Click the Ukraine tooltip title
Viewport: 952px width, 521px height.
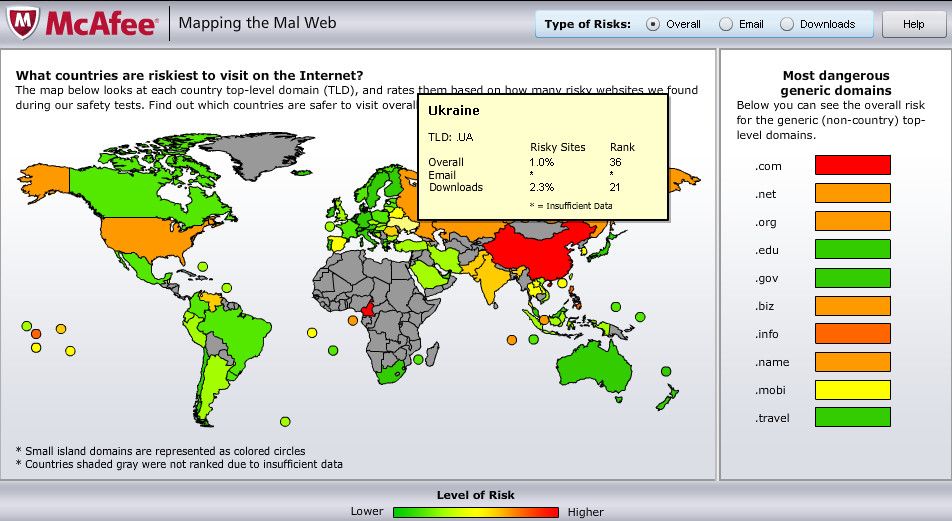454,111
